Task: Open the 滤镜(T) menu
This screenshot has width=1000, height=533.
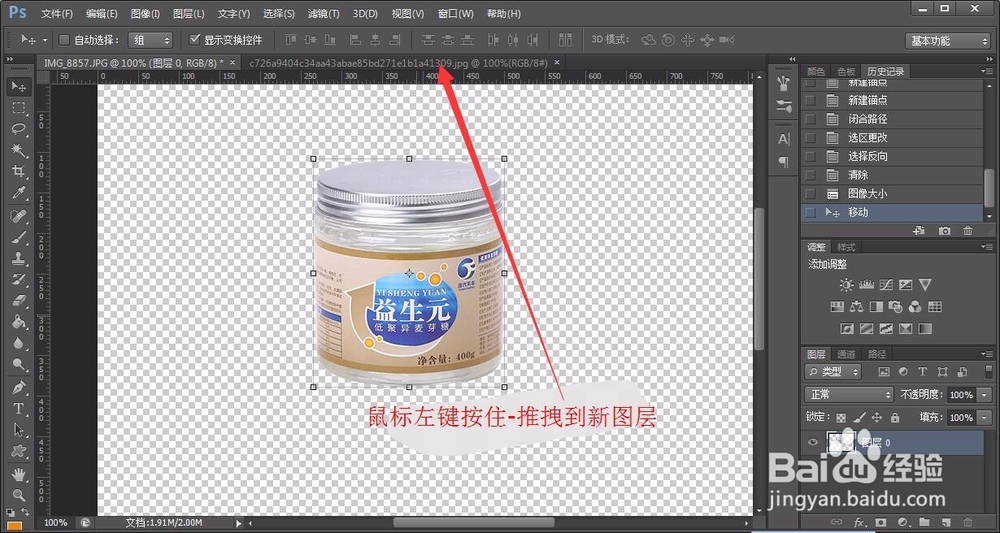Action: tap(323, 13)
